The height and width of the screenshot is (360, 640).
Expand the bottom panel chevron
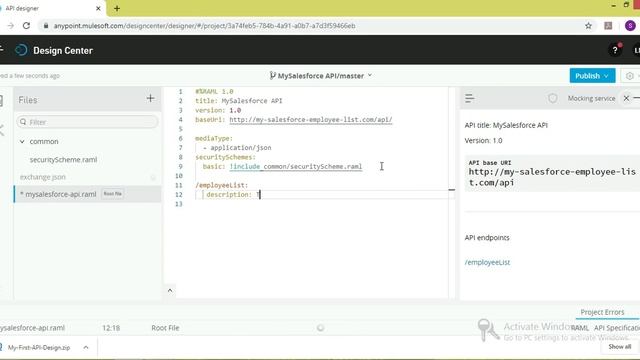170,291
